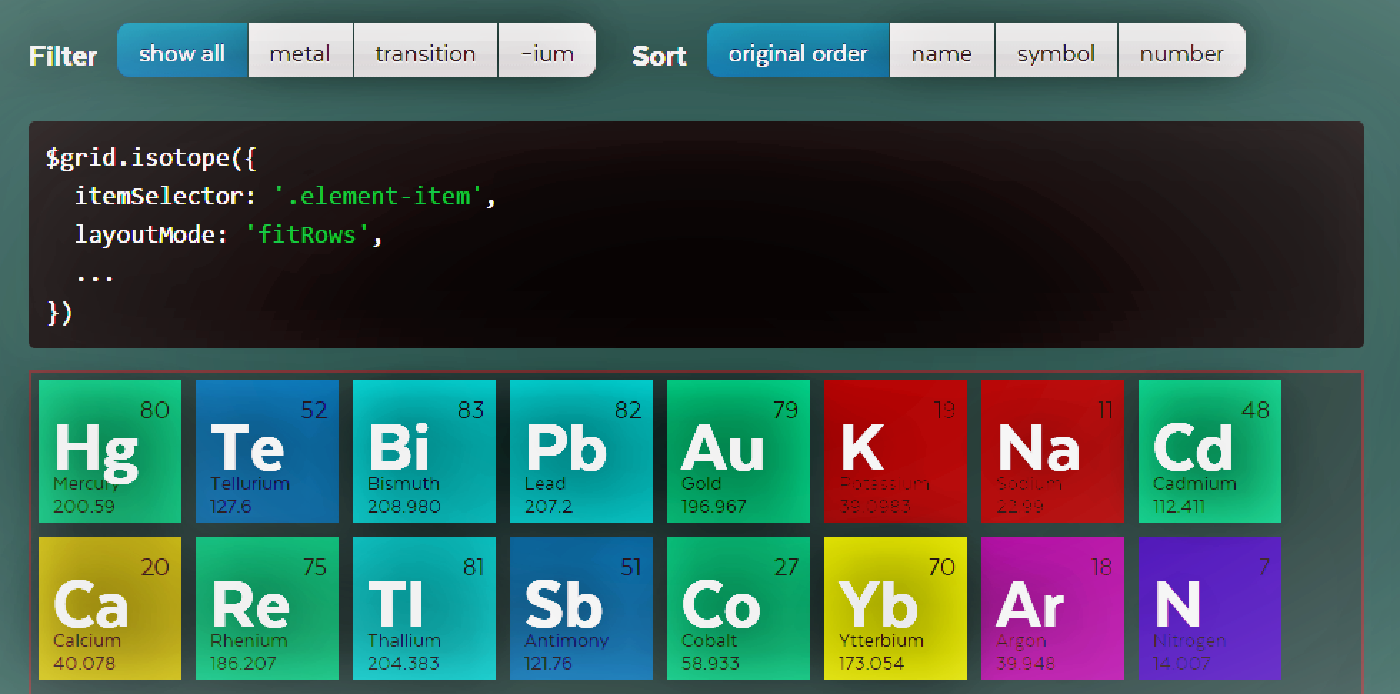Select the 'show all' filter button
Viewport: 1400px width, 694px height.
click(182, 52)
